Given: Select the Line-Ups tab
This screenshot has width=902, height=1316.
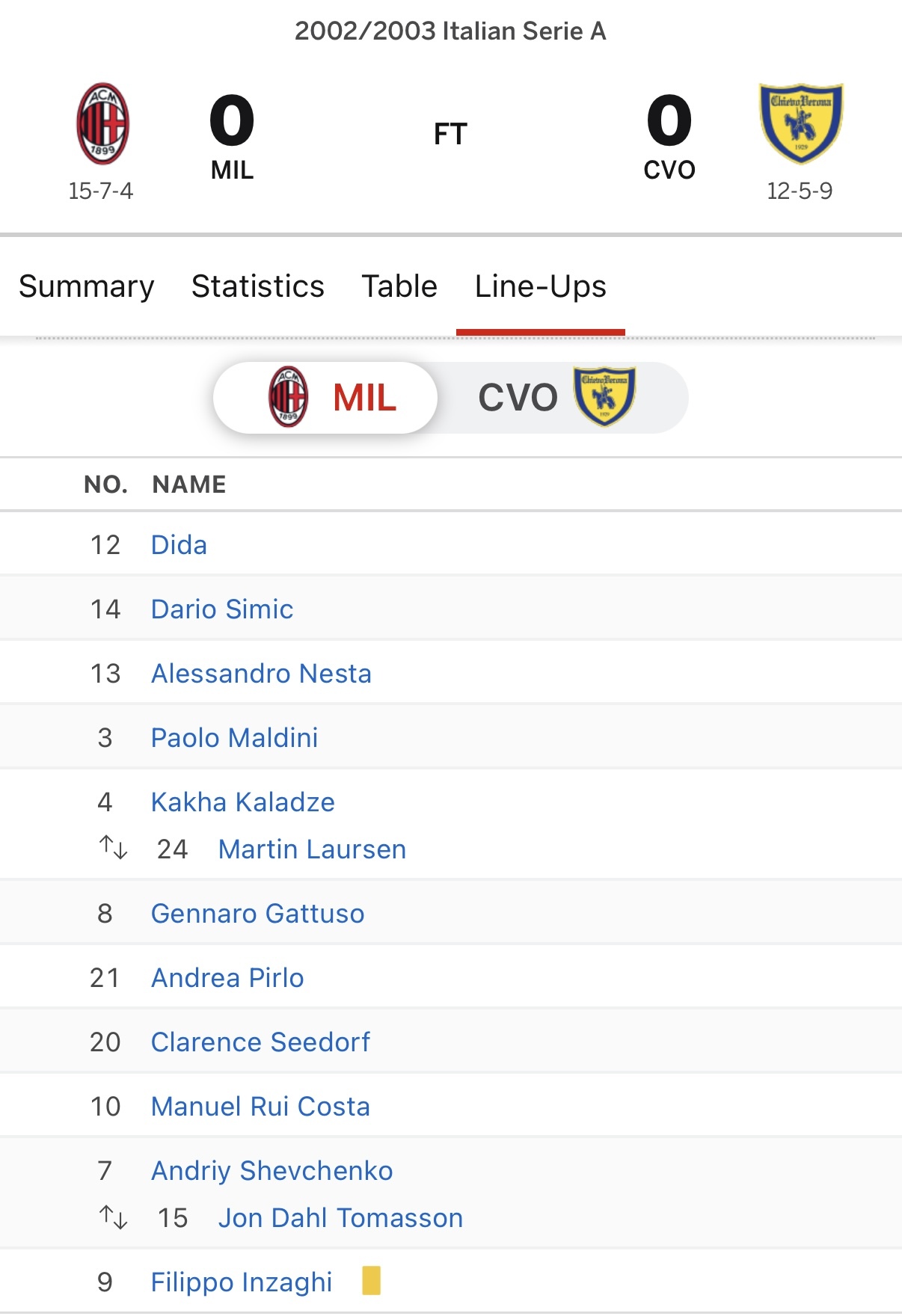Looking at the screenshot, I should coord(540,286).
